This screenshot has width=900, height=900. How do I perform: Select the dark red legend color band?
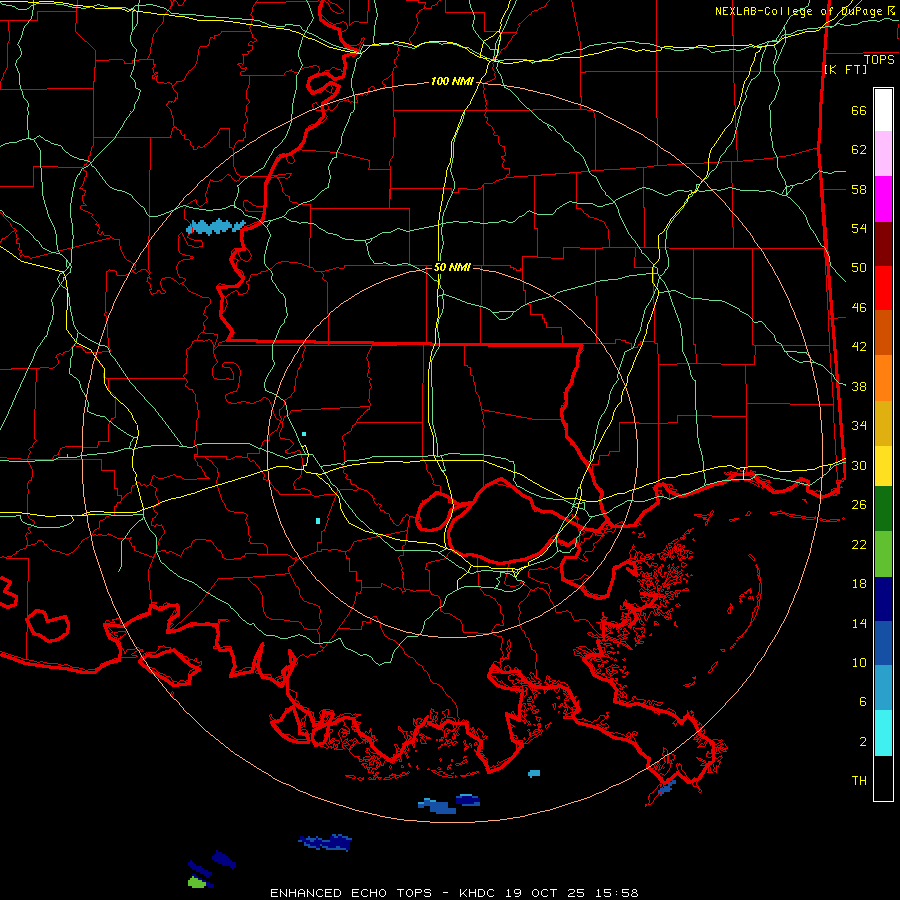coord(883,244)
